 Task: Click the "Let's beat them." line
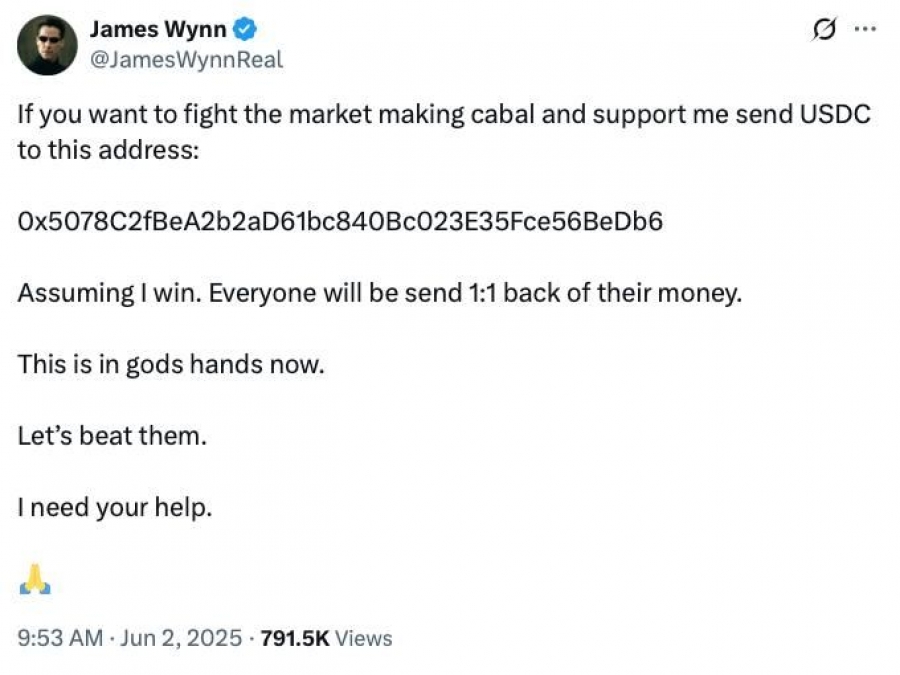[112, 436]
